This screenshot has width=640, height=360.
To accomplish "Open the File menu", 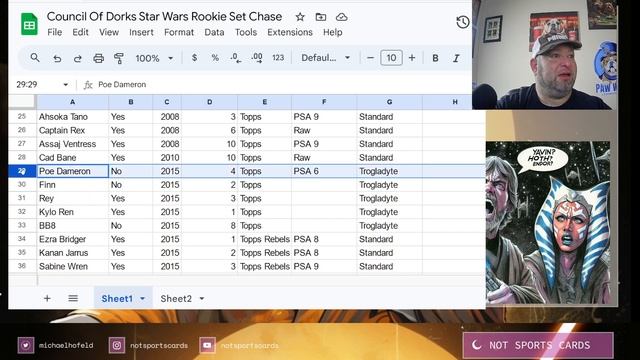I will click(x=55, y=32).
